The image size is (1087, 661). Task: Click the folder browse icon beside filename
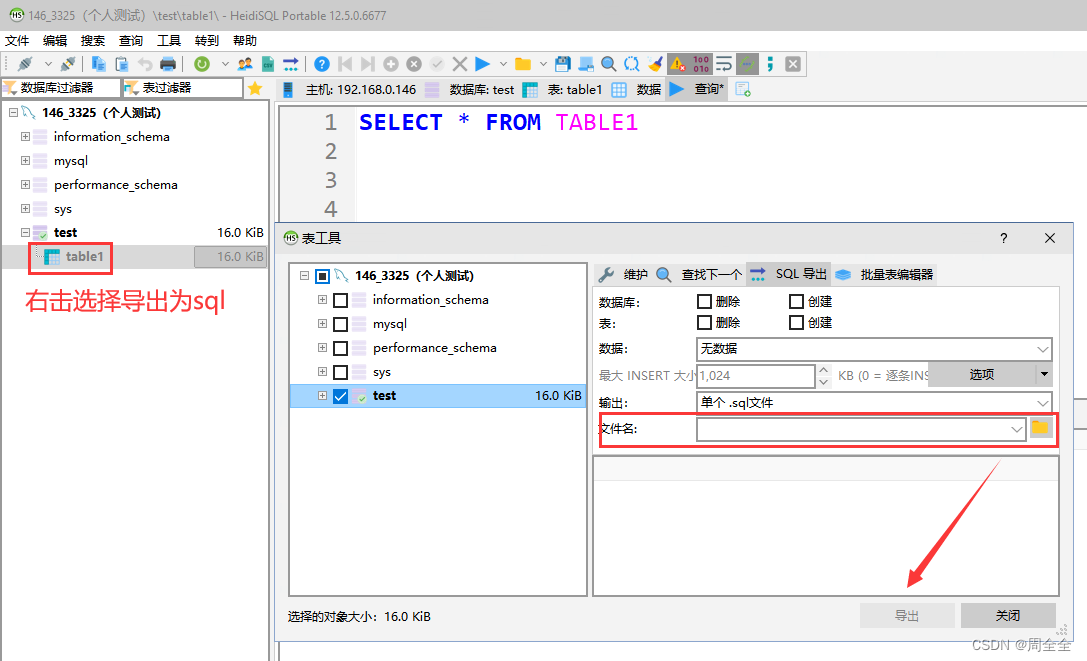coord(1040,428)
